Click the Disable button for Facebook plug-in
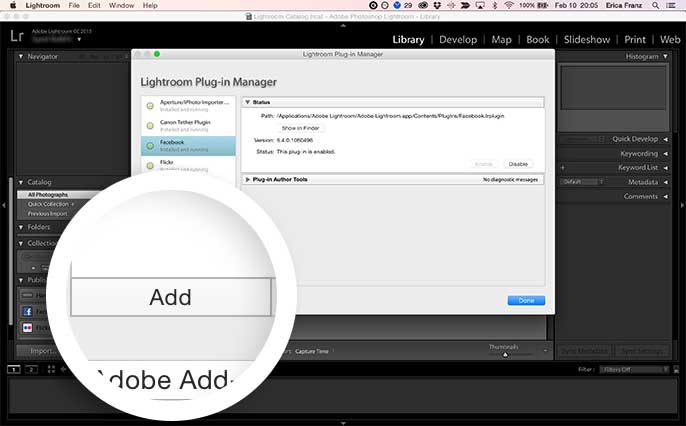The image size is (686, 426). 518,164
